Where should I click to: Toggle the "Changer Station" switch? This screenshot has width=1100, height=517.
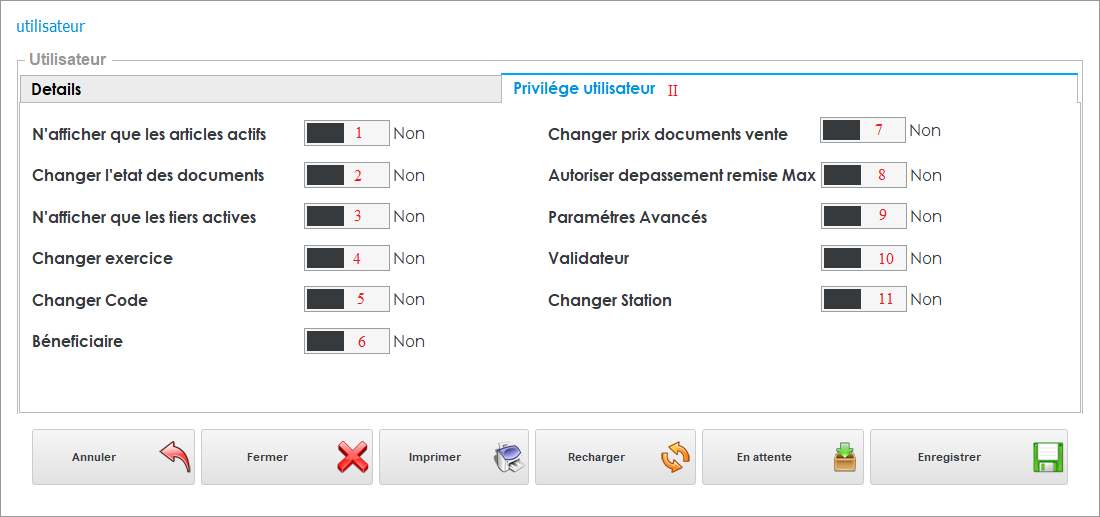coord(864,299)
